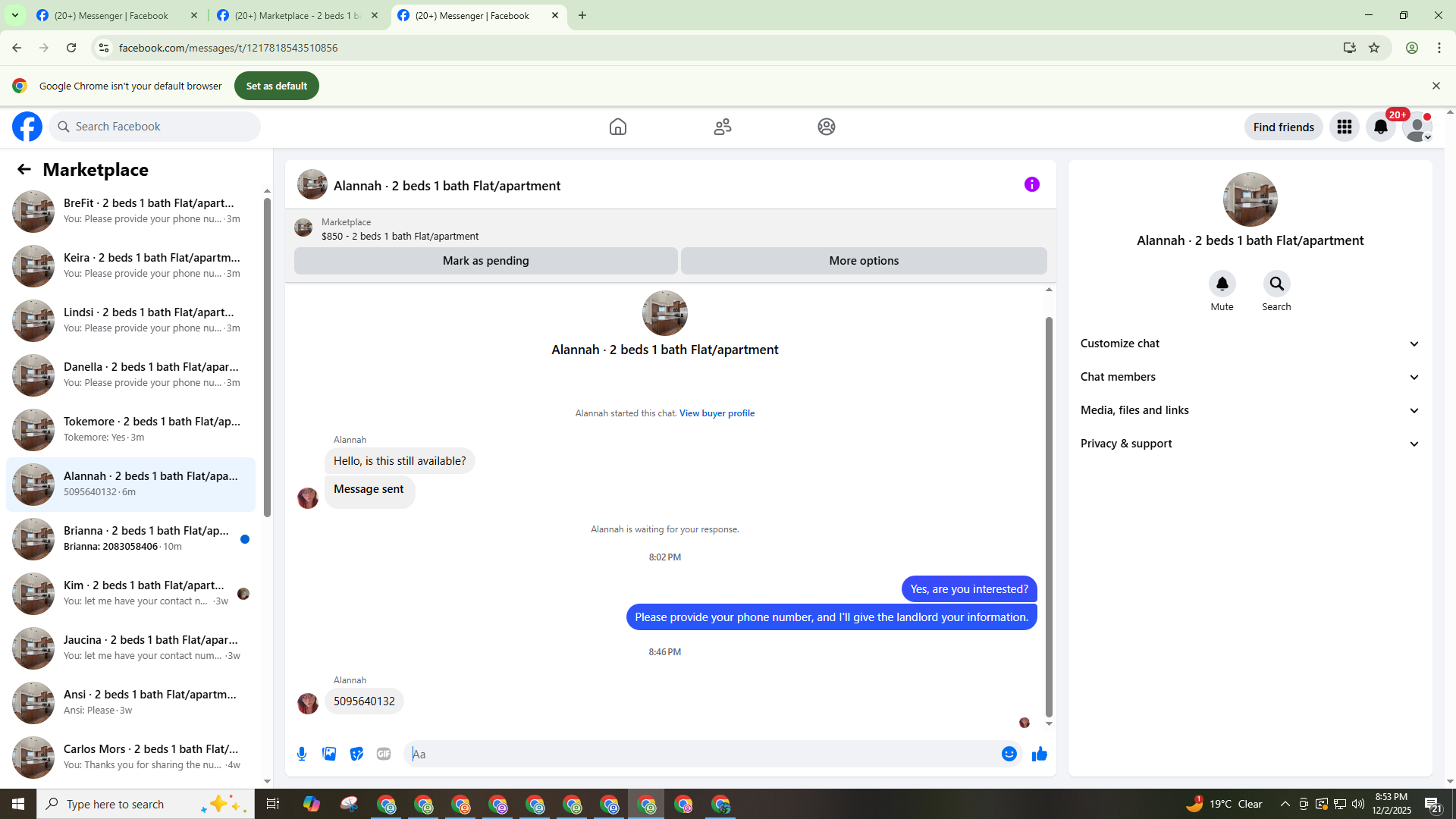Viewport: 1456px width, 819px height.
Task: Open Facebook notifications bell
Action: point(1380,127)
